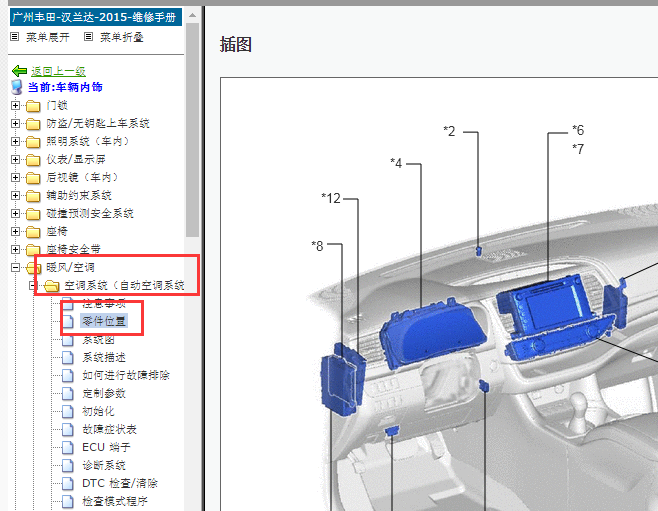Image resolution: width=658 pixels, height=511 pixels.
Task: Select the 辅助约束系统 folder label
Action: point(79,196)
